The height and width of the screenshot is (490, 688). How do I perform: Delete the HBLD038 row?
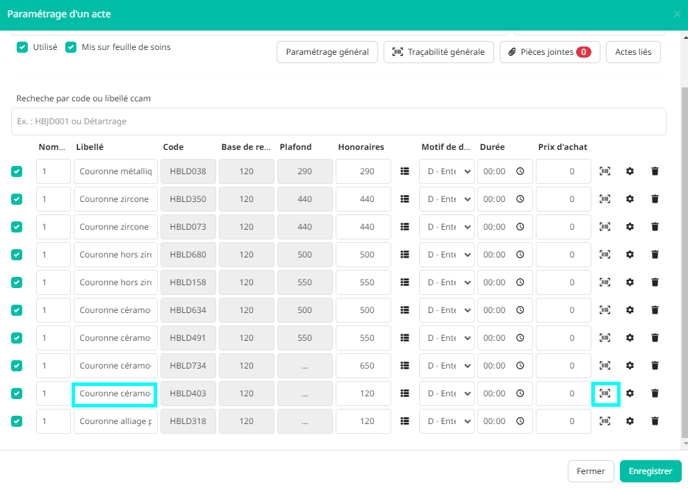tap(655, 171)
